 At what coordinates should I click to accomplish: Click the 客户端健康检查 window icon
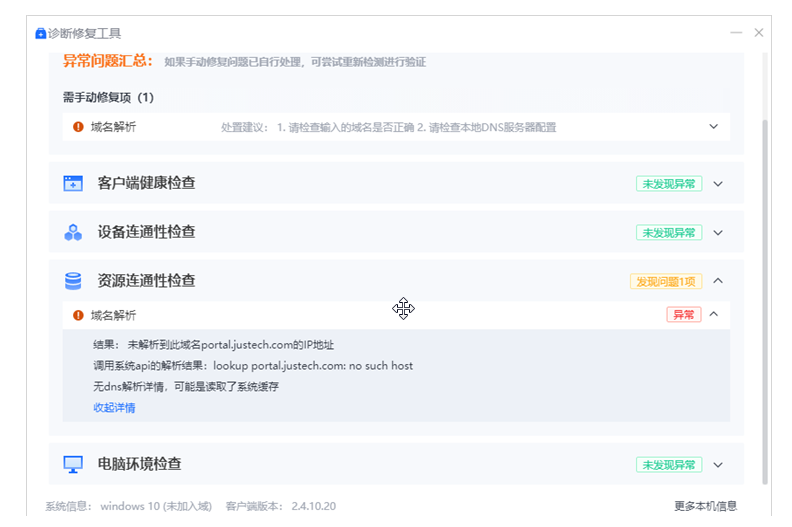click(x=73, y=183)
